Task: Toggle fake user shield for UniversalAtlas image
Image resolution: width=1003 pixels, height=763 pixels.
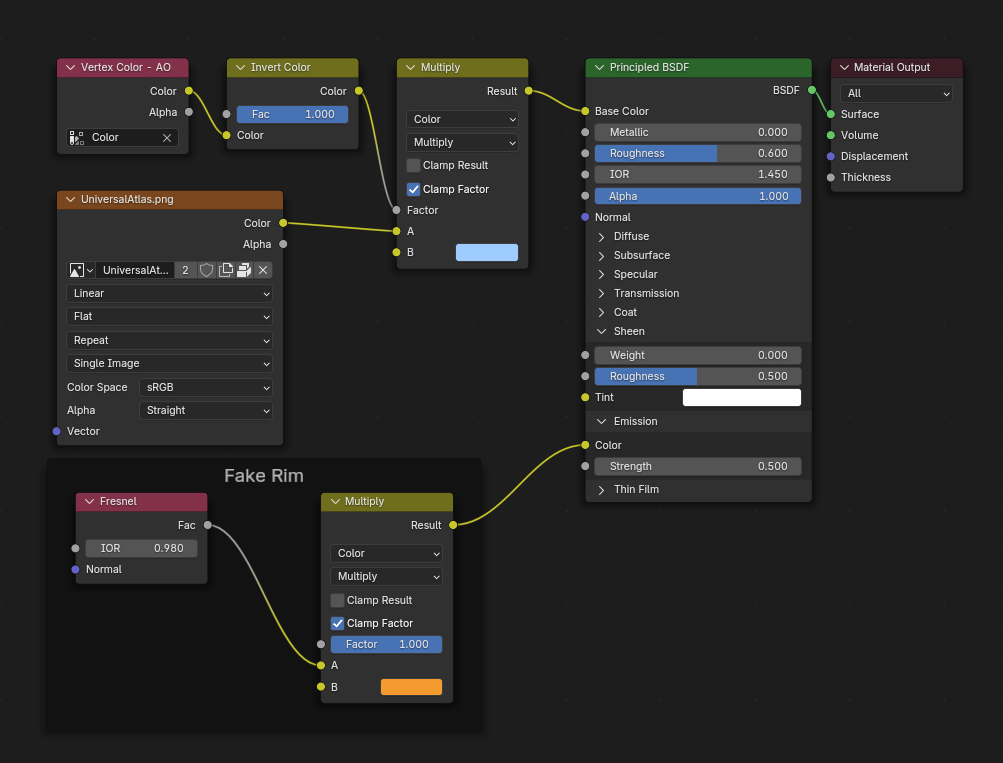Action: pyautogui.click(x=206, y=270)
